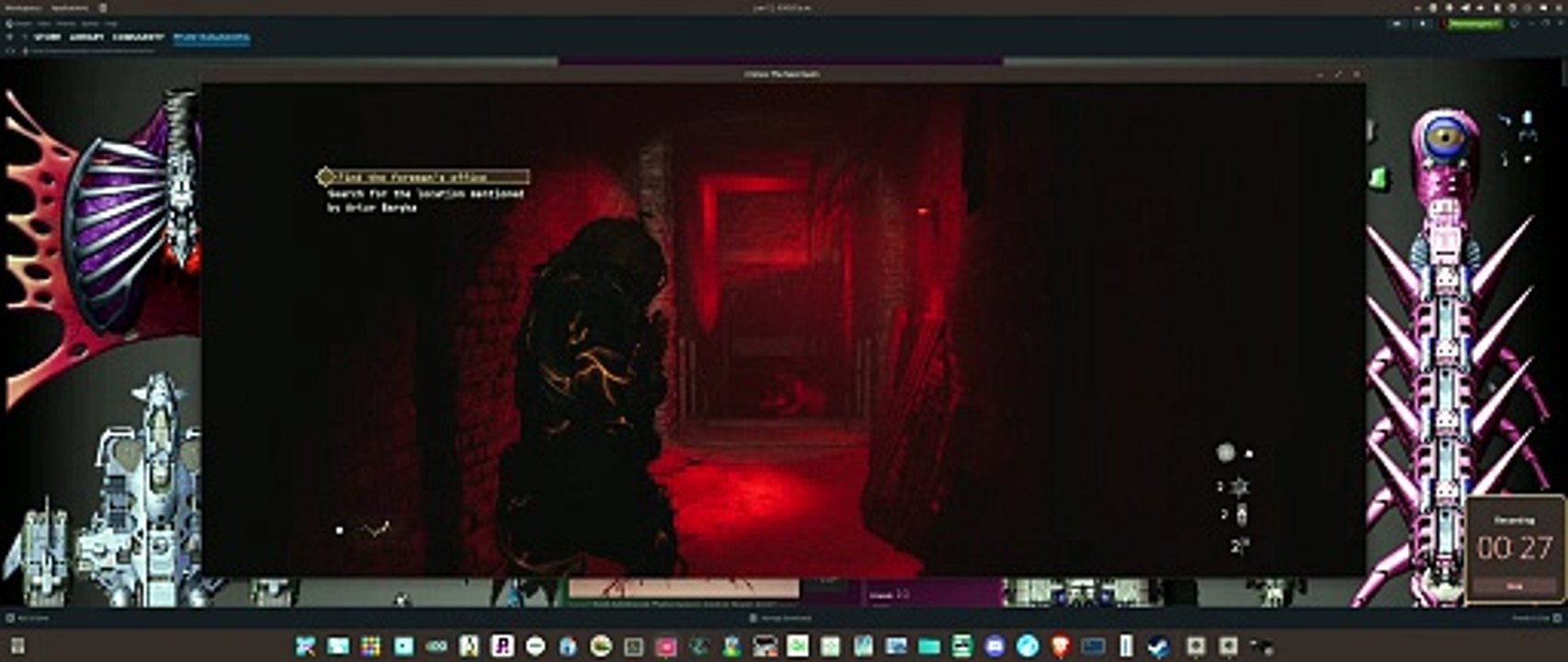
Task: Open the View menu in Steam
Action: click(x=44, y=24)
